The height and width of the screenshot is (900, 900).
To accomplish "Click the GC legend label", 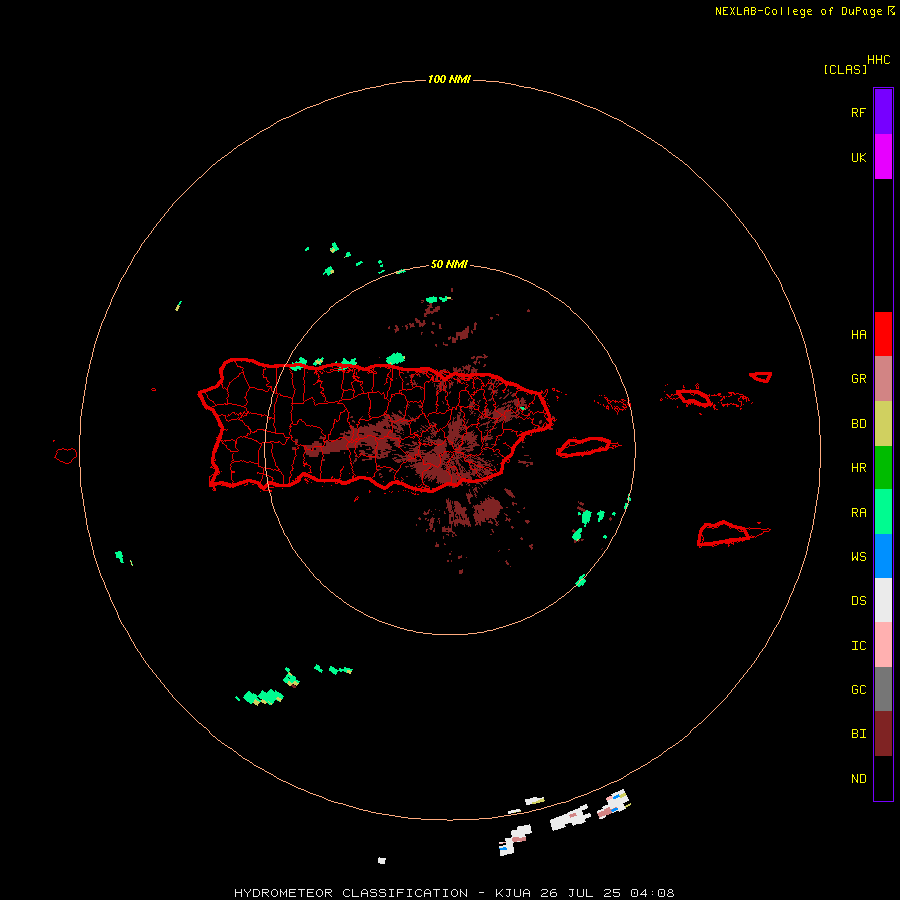I will (858, 690).
